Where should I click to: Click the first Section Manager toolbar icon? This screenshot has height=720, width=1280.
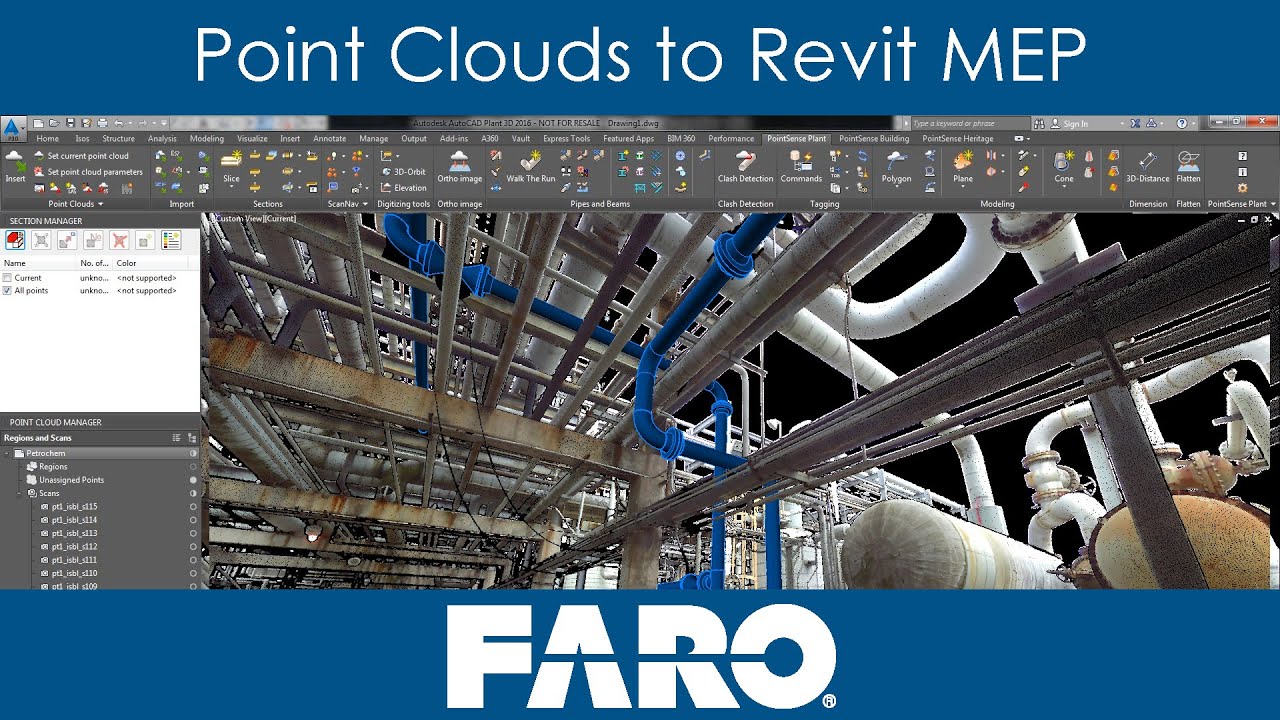point(15,240)
